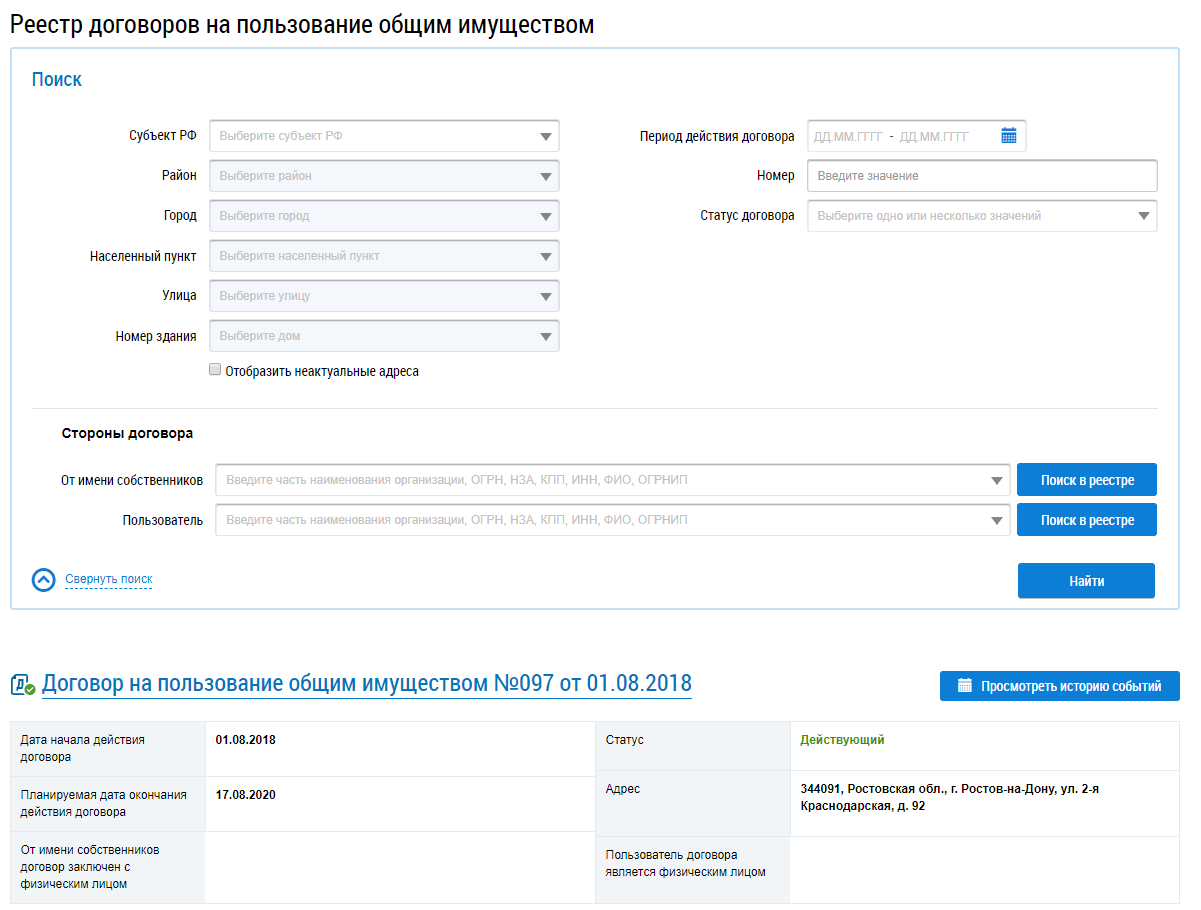Click the 'Найти' button
The image size is (1201, 910).
(x=1085, y=581)
